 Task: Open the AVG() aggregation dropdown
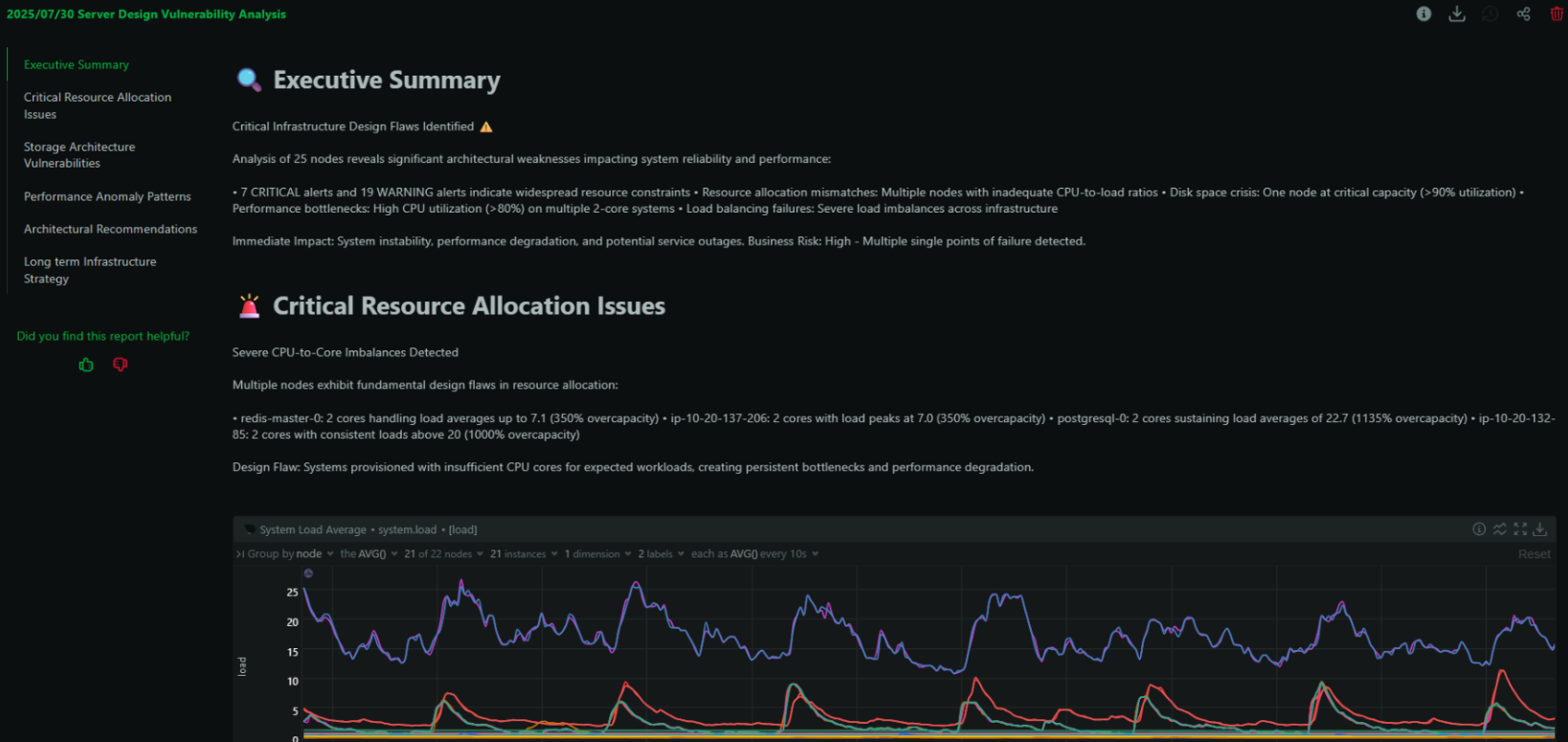(369, 554)
